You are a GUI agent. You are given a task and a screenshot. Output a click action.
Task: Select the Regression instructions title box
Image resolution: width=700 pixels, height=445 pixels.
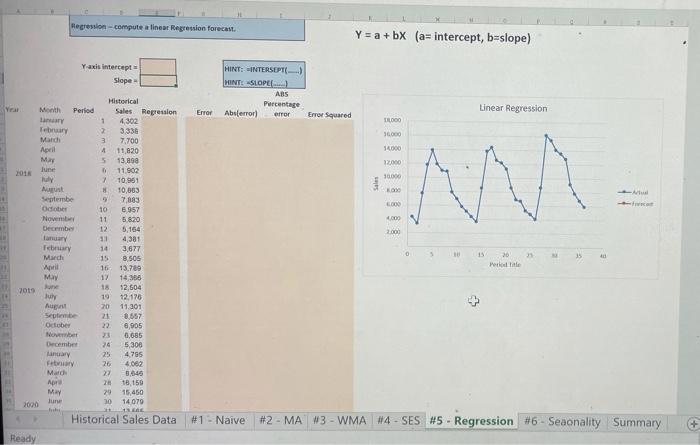(x=187, y=28)
